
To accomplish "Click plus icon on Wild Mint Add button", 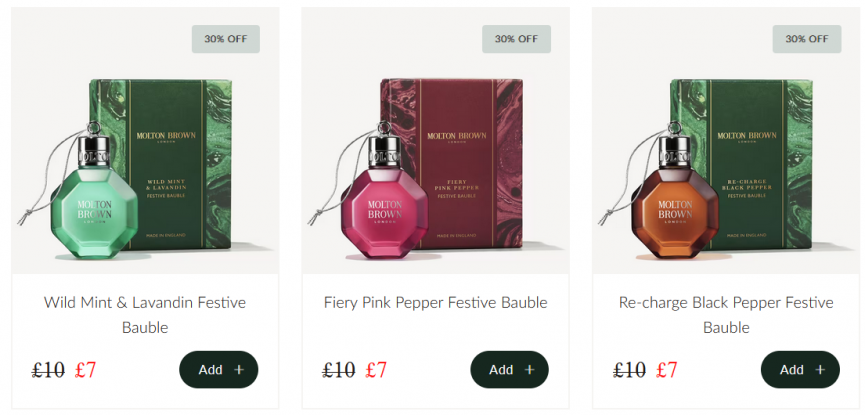I will 239,370.
